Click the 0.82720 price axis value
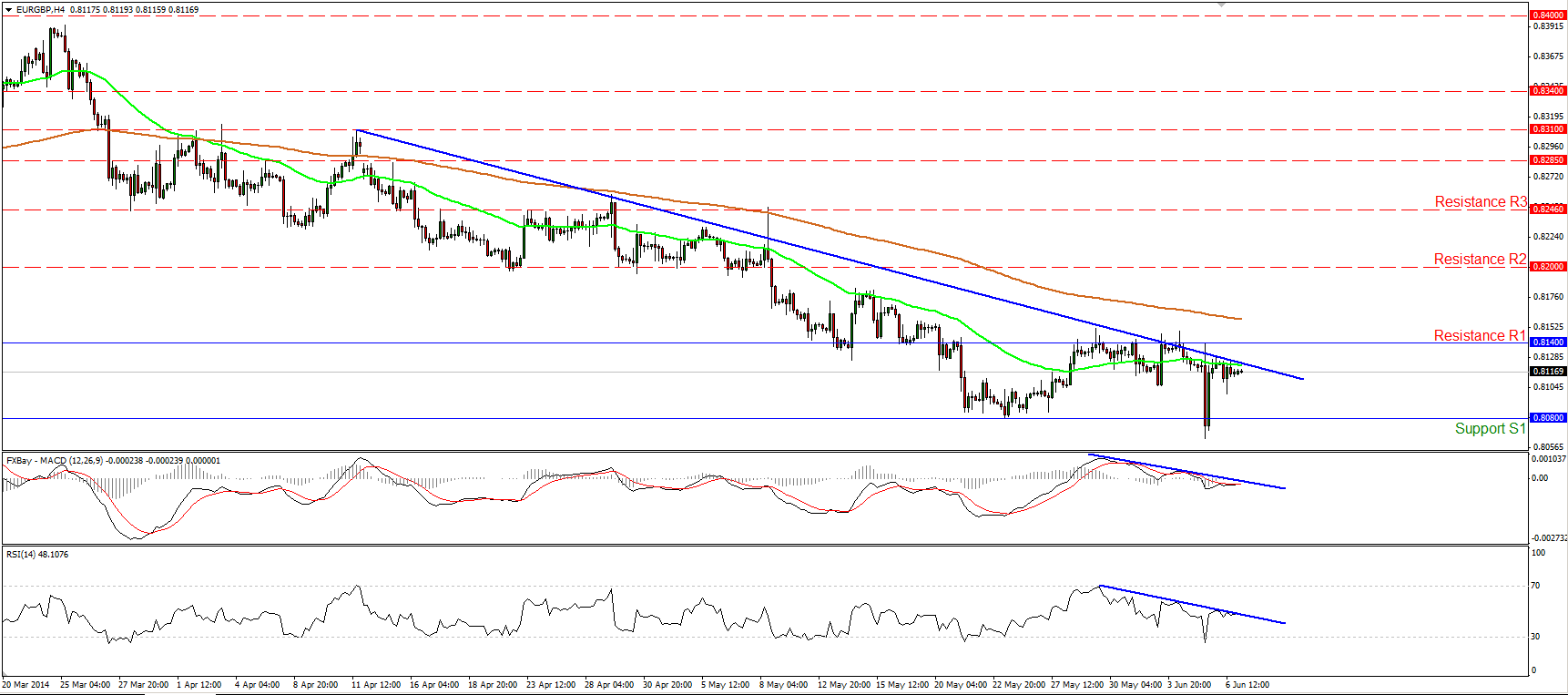The height and width of the screenshot is (695, 1568). point(1549,177)
